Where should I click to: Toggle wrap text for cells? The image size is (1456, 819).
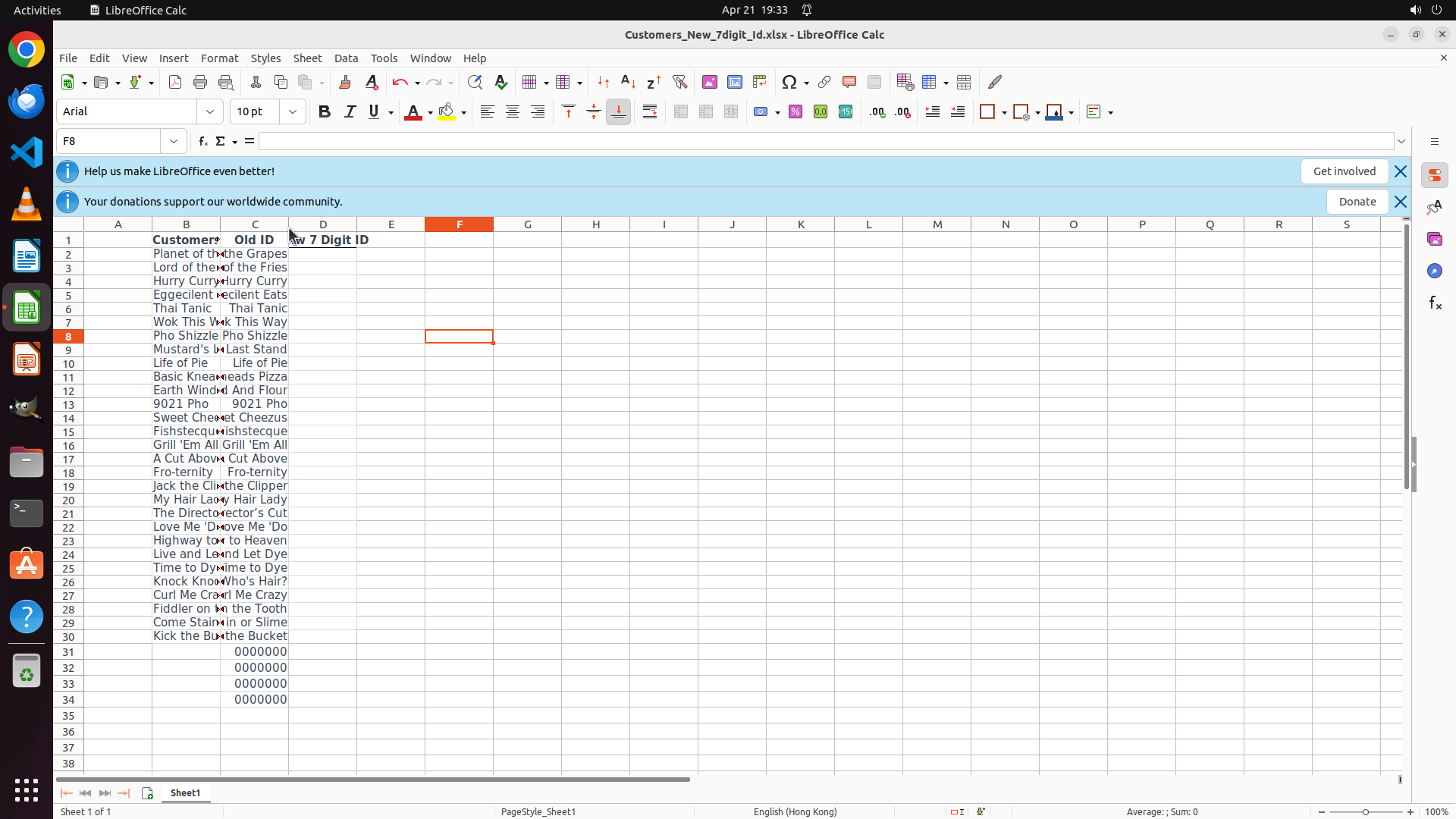pyautogui.click(x=650, y=112)
